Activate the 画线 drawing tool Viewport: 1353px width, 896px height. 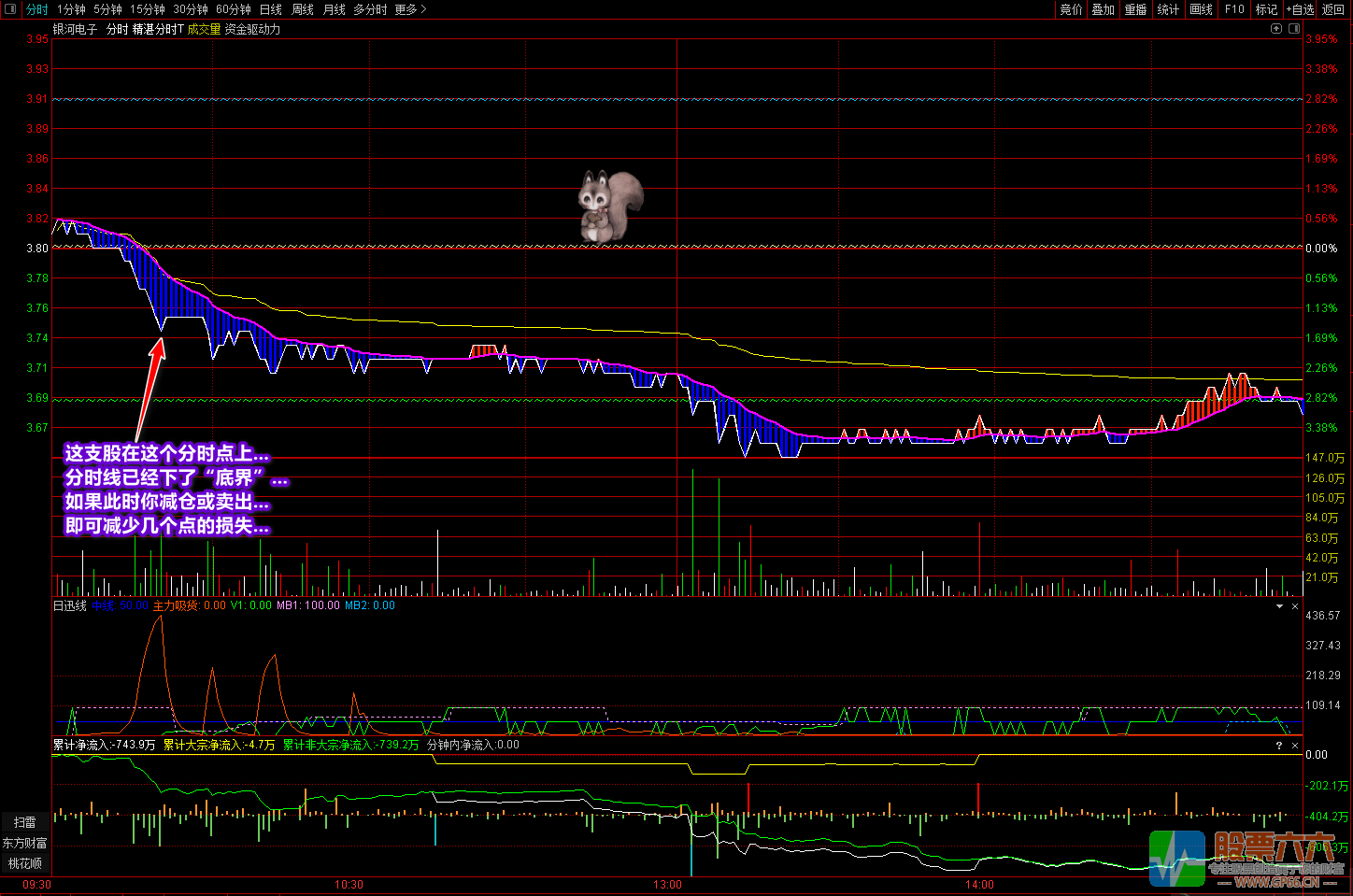click(1202, 9)
